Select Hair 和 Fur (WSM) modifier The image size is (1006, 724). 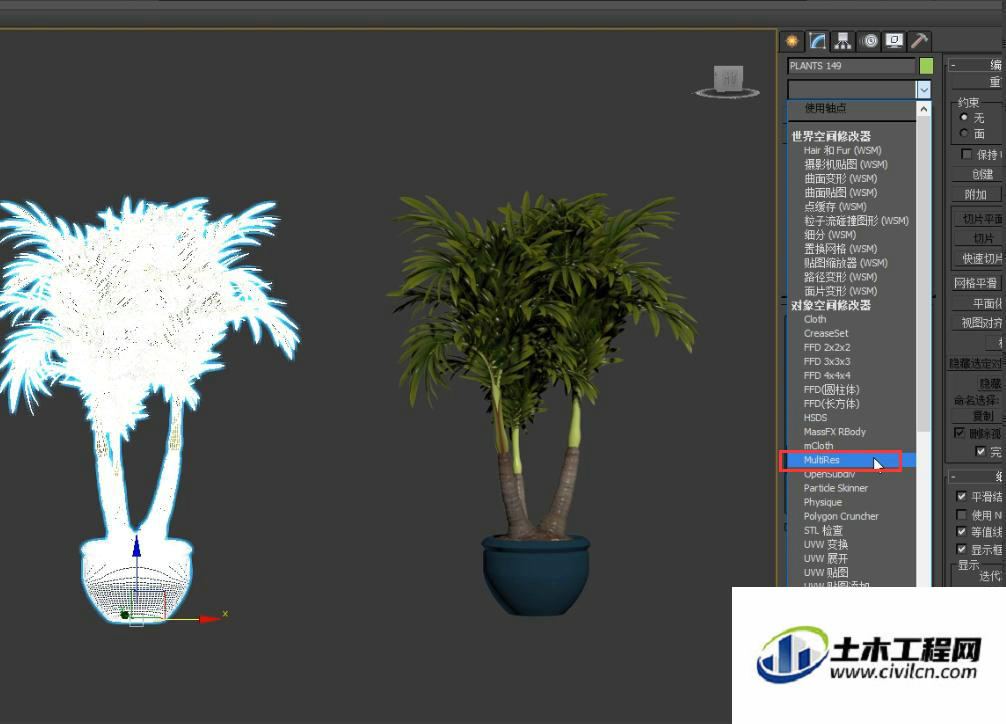[x=842, y=150]
